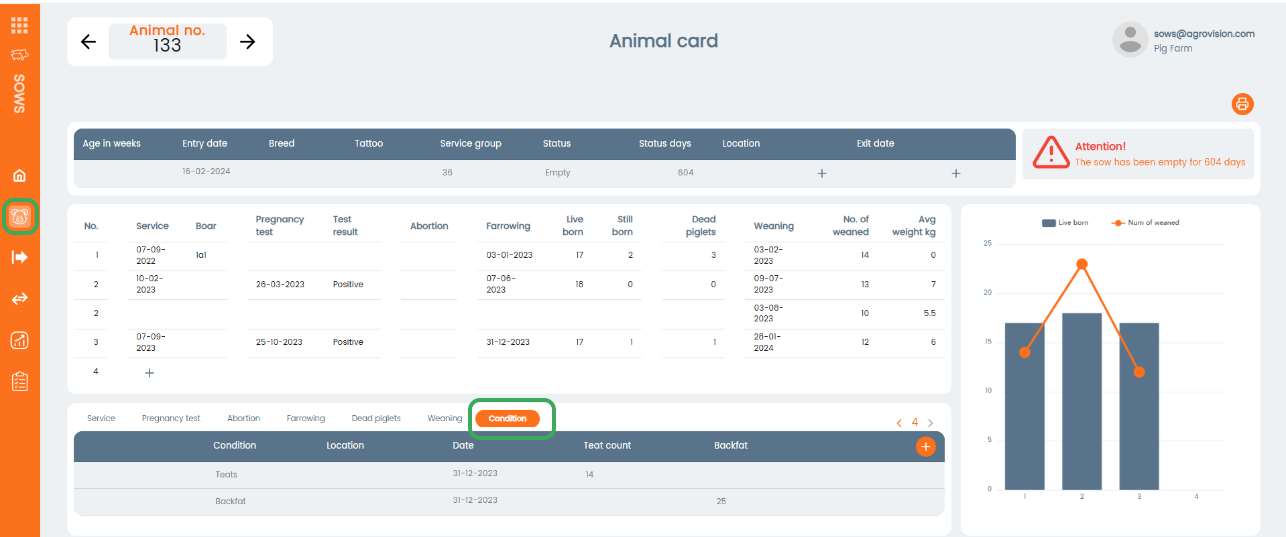Open the app grid menu icon
The image size is (1286, 537).
[19, 25]
